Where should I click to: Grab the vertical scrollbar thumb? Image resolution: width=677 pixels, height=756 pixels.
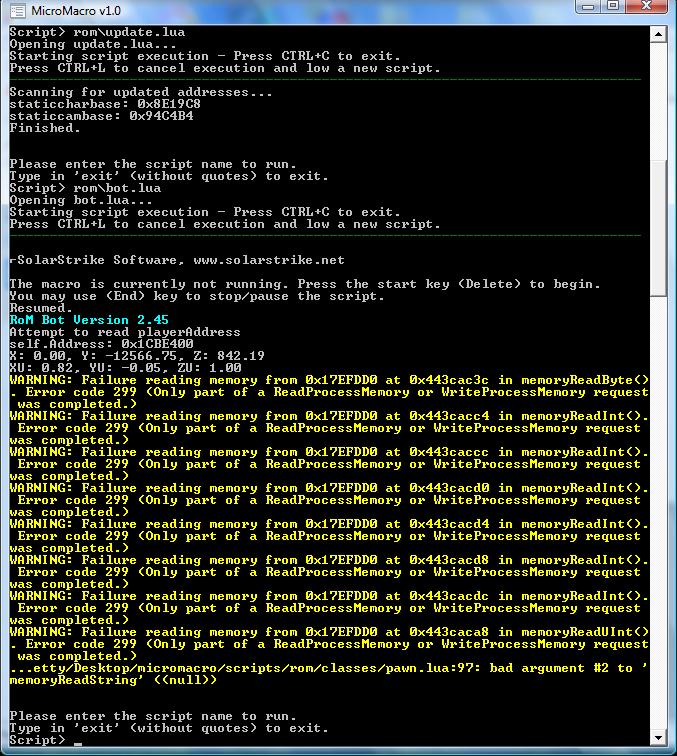coord(658,228)
